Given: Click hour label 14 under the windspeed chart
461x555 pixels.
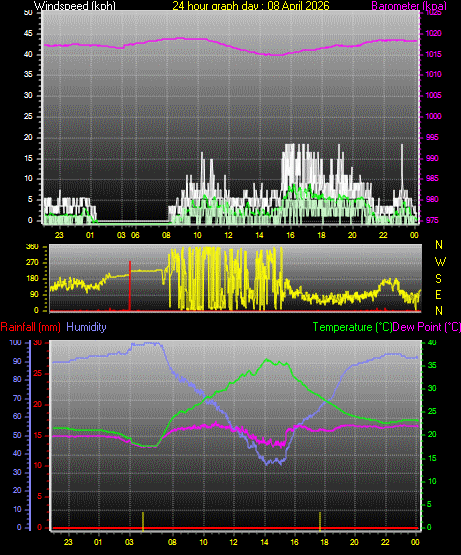Looking at the screenshot, I should pos(260,235).
